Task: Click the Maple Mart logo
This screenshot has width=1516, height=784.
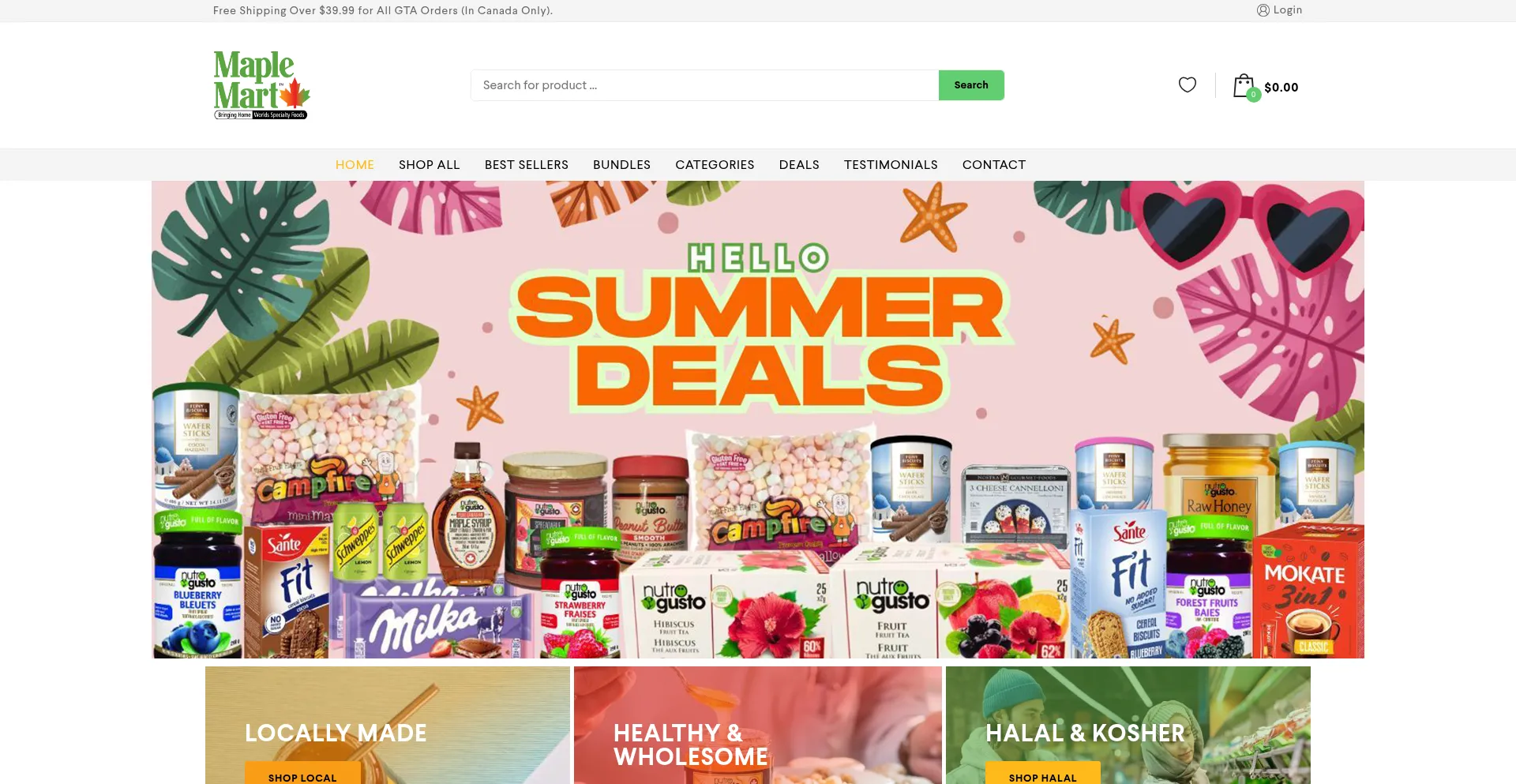Action: [261, 84]
